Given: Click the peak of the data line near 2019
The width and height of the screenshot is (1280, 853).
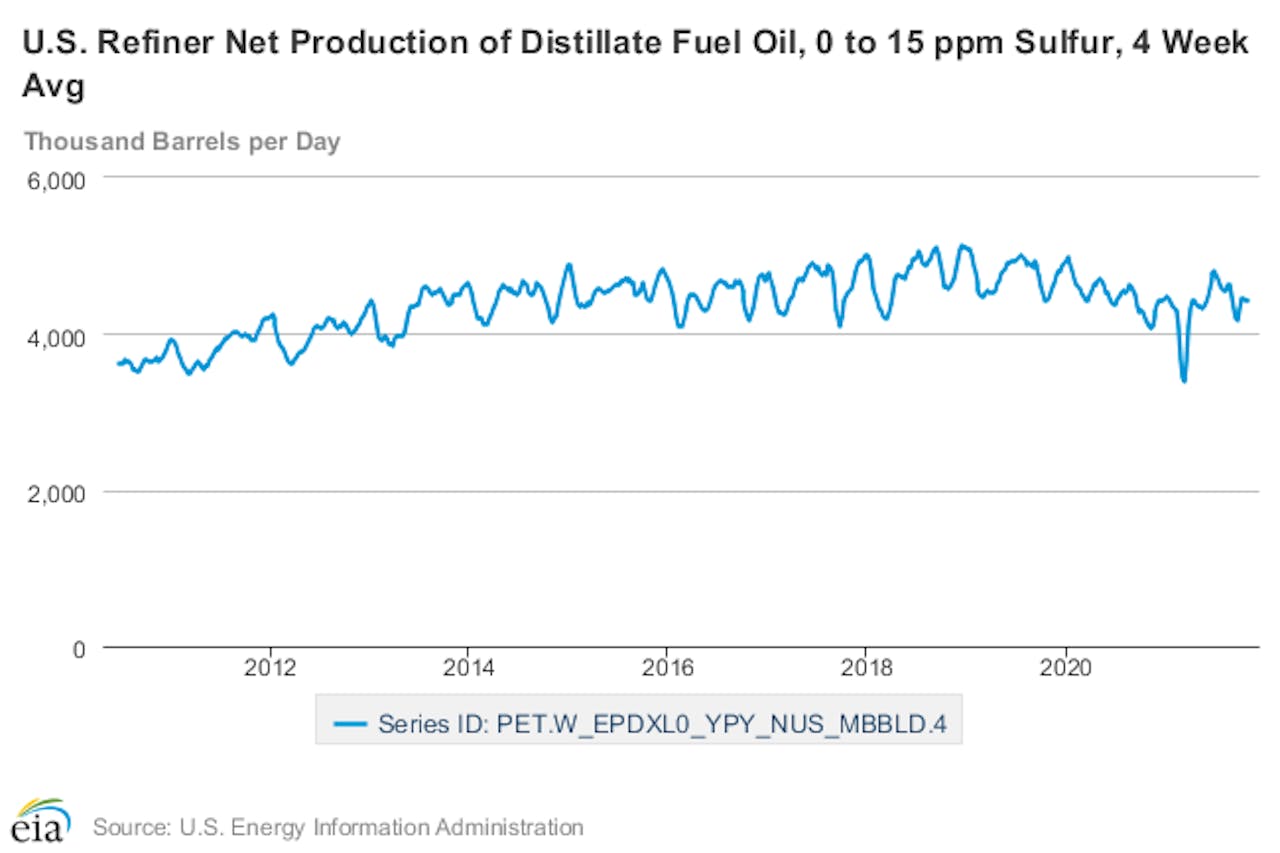Looking at the screenshot, I should [963, 242].
